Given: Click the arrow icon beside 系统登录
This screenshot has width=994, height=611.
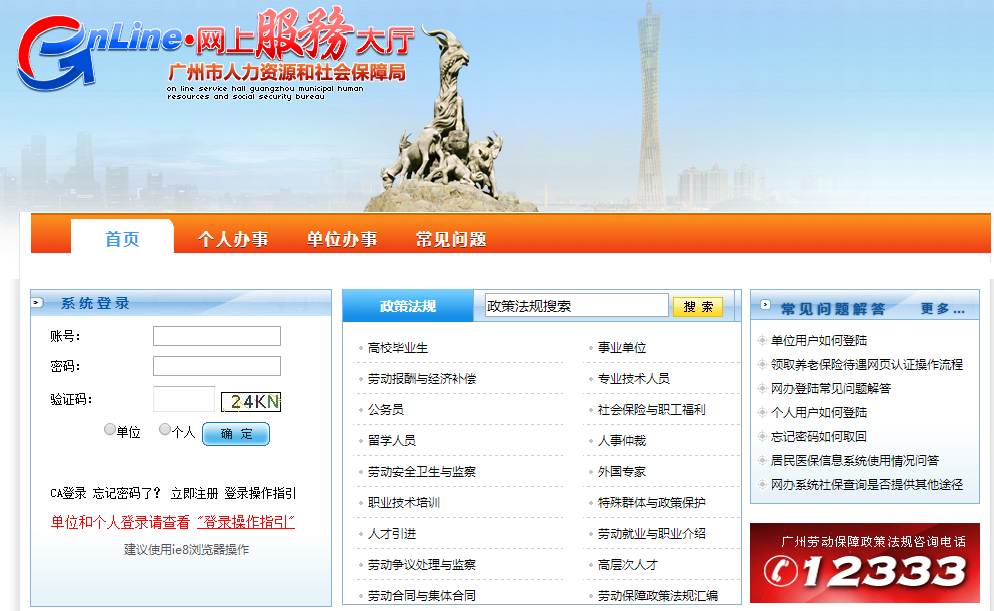Looking at the screenshot, I should [38, 303].
